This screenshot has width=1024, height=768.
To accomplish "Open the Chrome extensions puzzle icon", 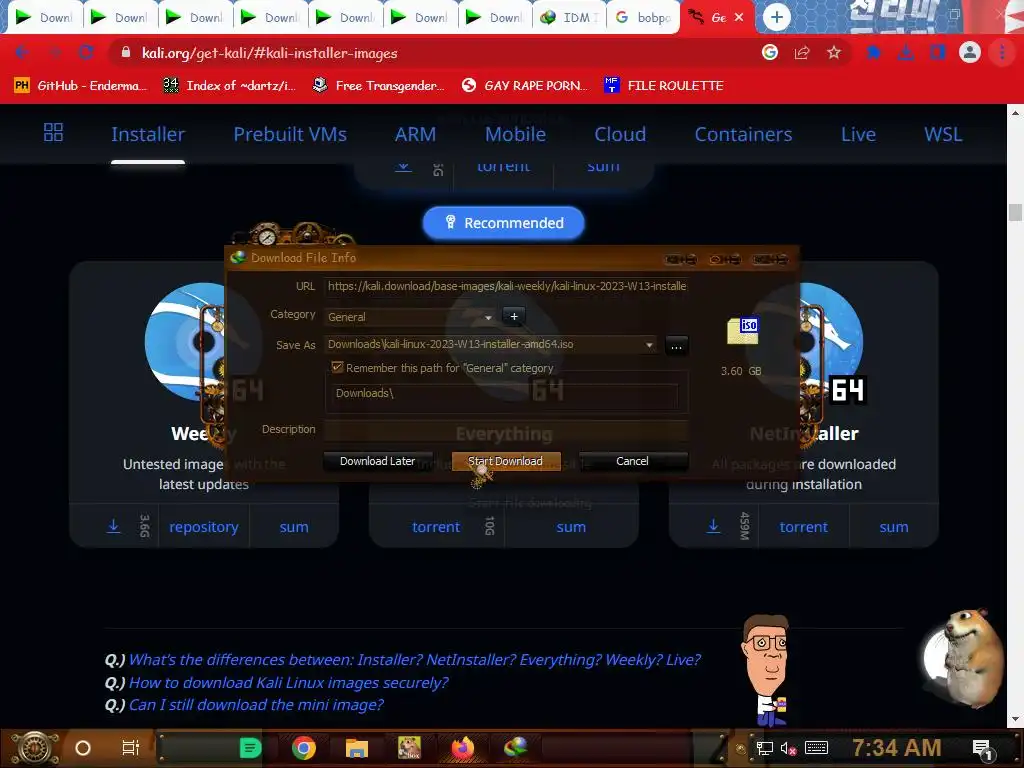I will click(x=873, y=53).
